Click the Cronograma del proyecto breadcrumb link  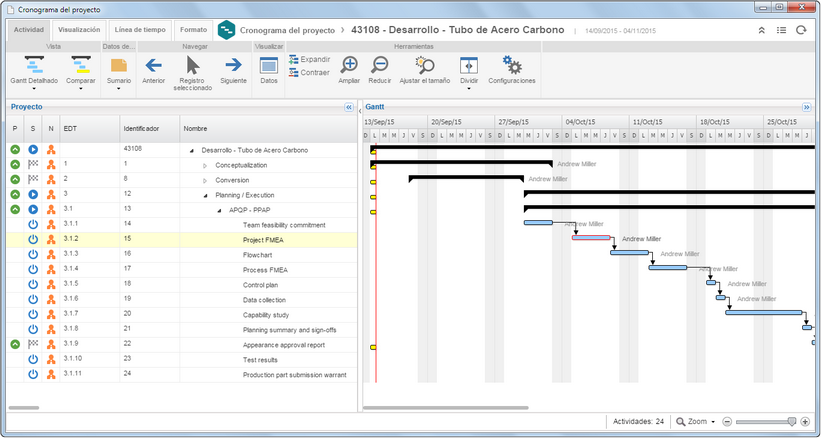coord(287,30)
